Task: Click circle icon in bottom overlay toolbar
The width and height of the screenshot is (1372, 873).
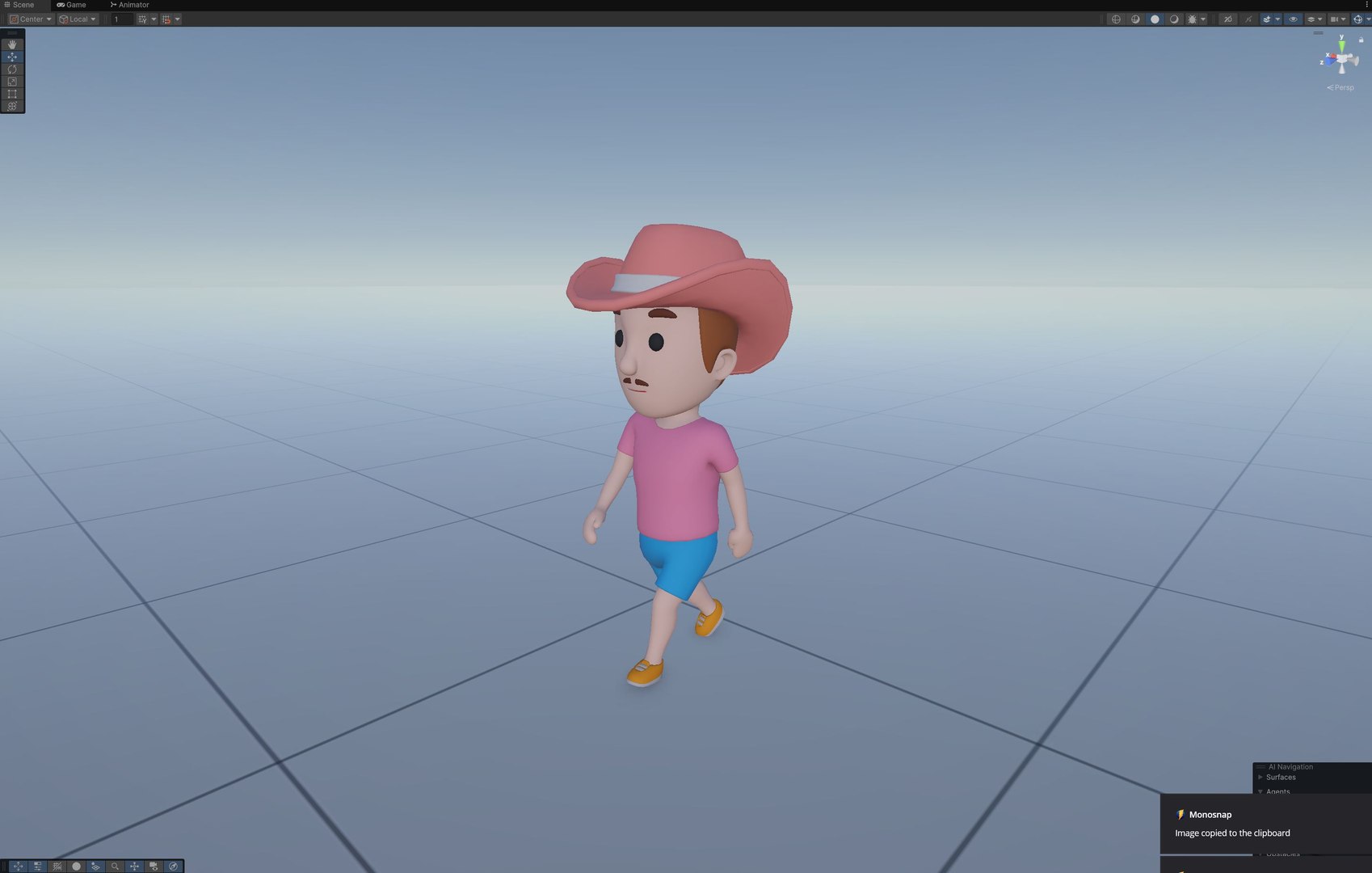Action: [76, 867]
